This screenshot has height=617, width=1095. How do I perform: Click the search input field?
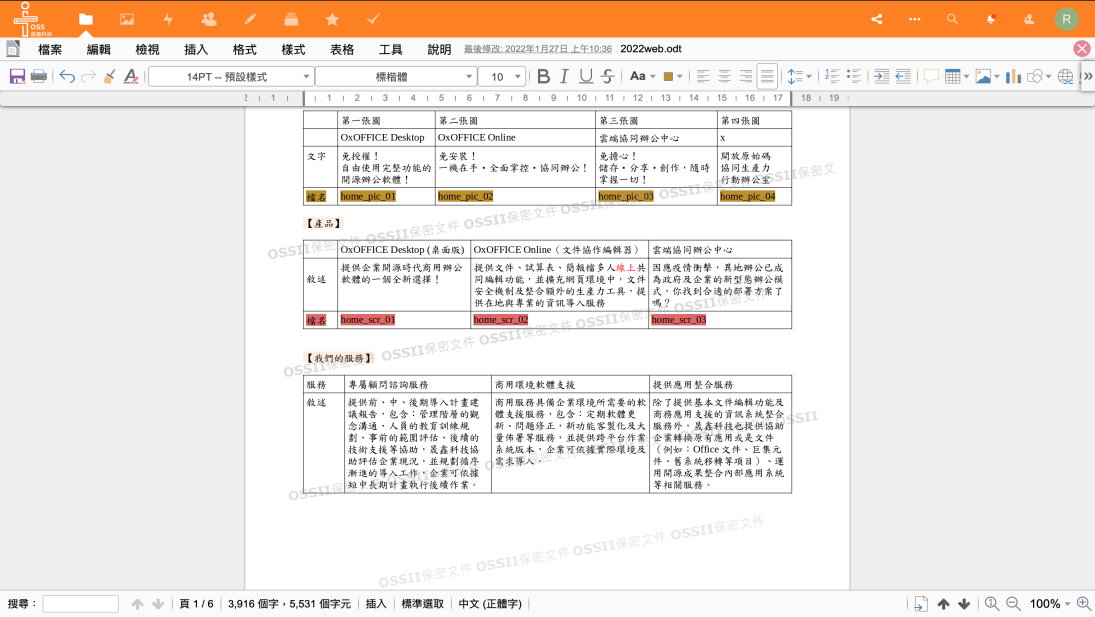80,604
